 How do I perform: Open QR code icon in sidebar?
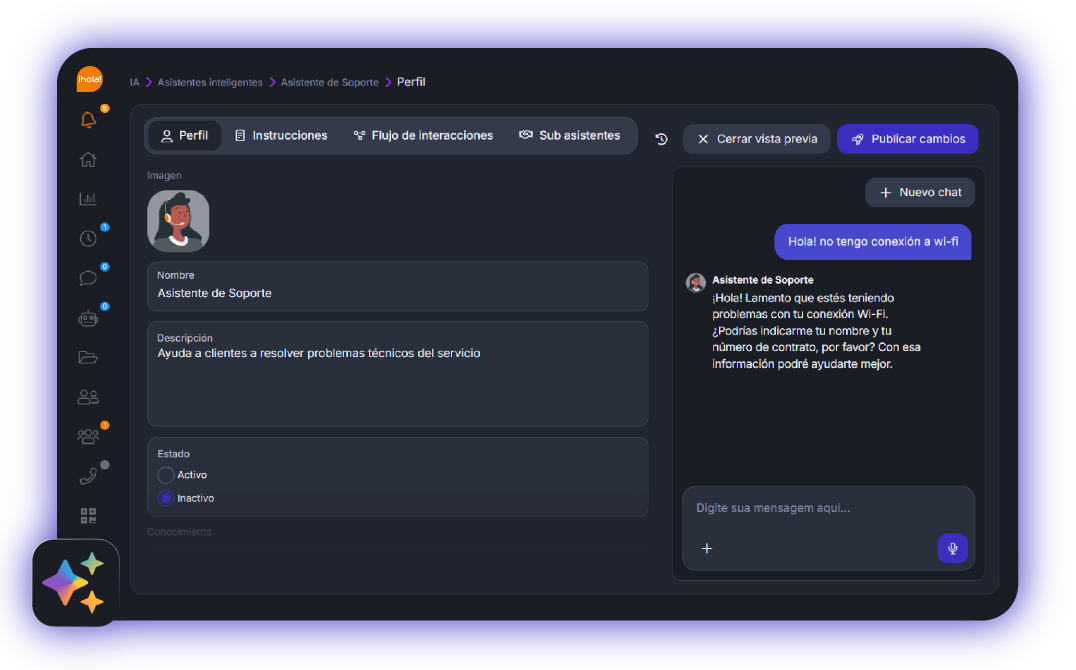click(x=88, y=516)
